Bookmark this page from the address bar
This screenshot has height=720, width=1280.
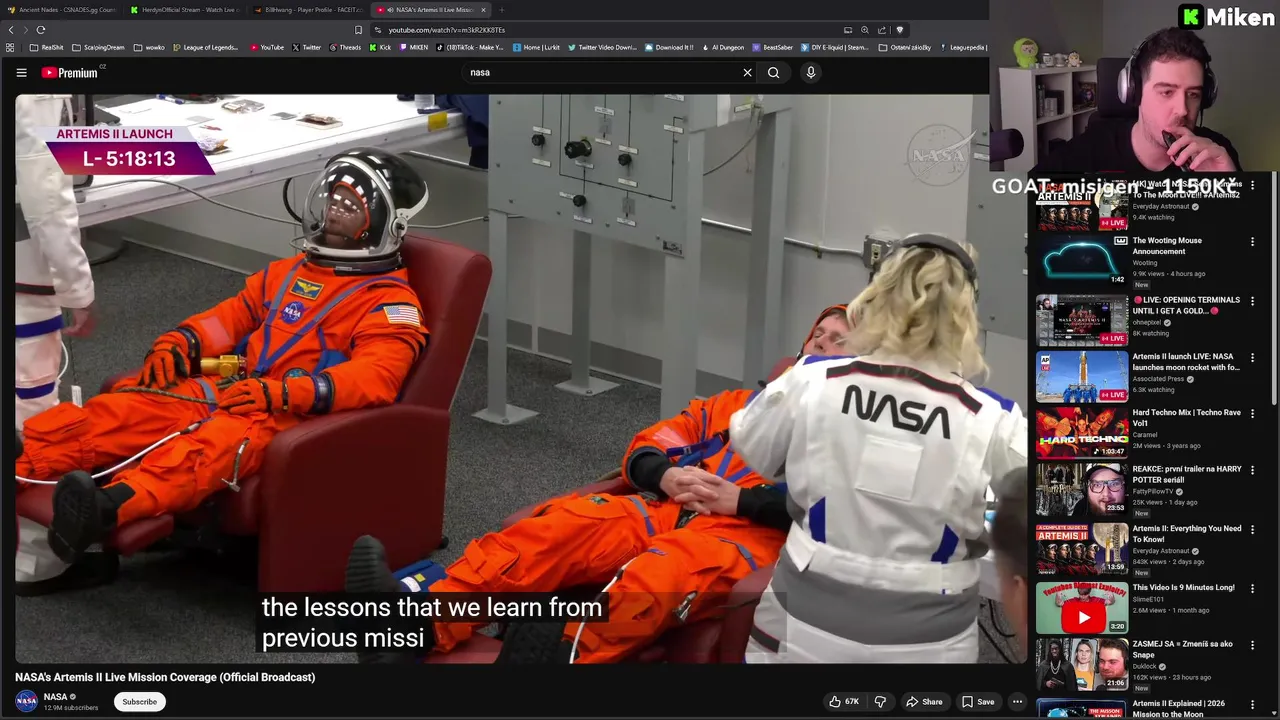pos(358,30)
